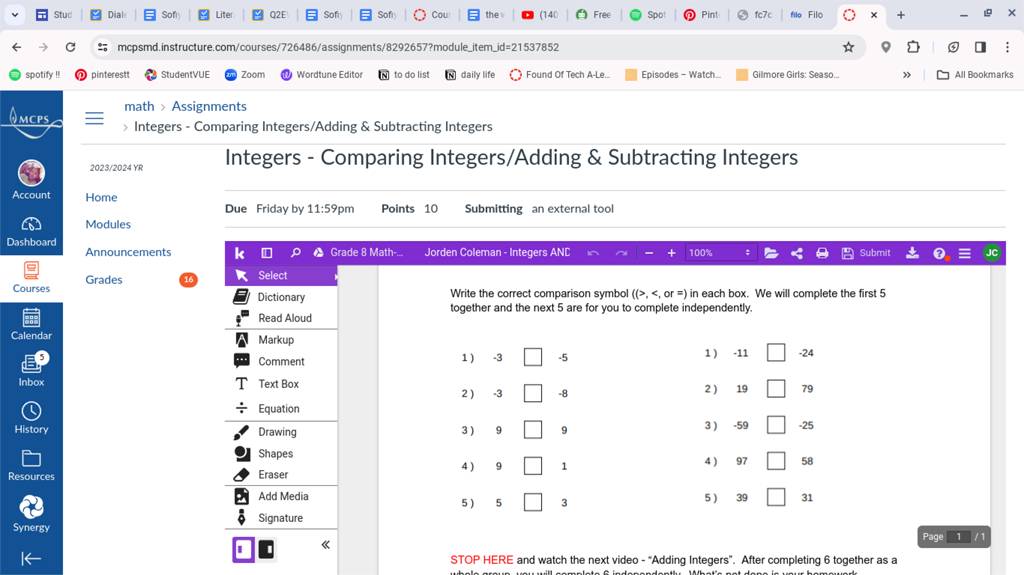Click the Share icon in Kami toolbar
Image resolution: width=1024 pixels, height=575 pixels.
[797, 253]
